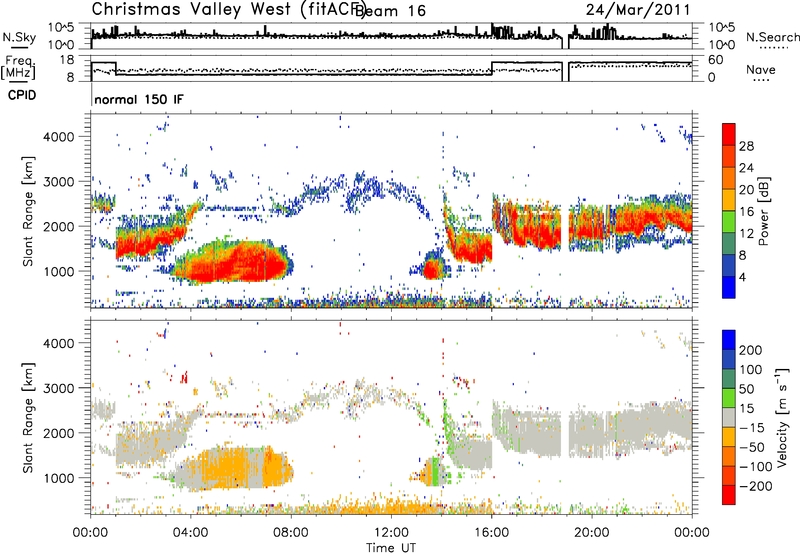Click the 'CPID' label

(22, 95)
